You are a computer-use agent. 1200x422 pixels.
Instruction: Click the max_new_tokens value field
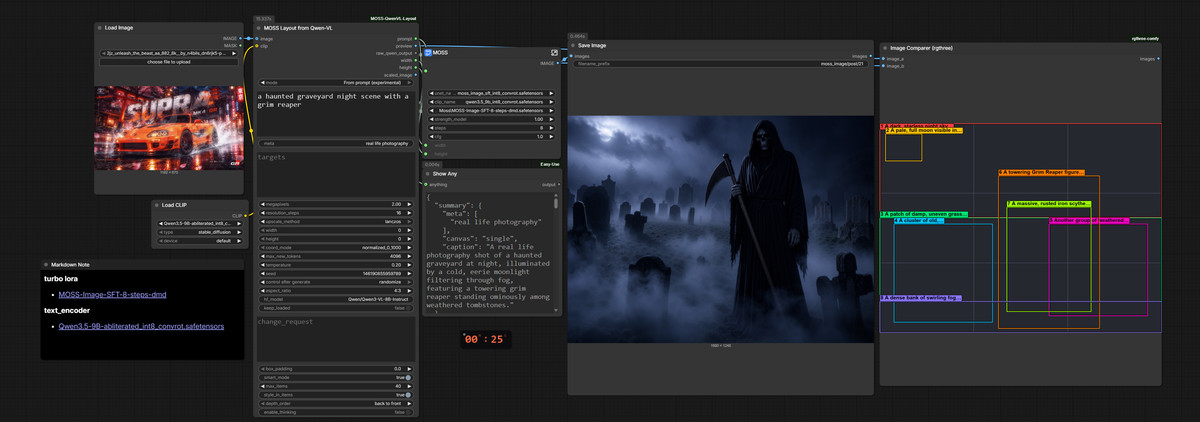[x=335, y=255]
